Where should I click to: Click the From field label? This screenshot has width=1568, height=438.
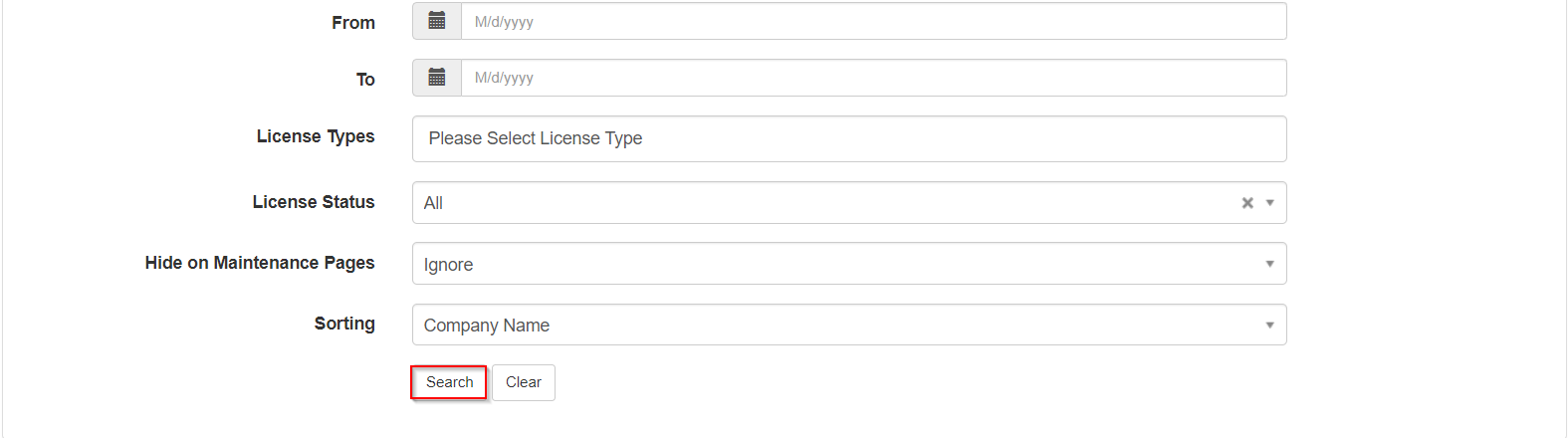pos(353,23)
